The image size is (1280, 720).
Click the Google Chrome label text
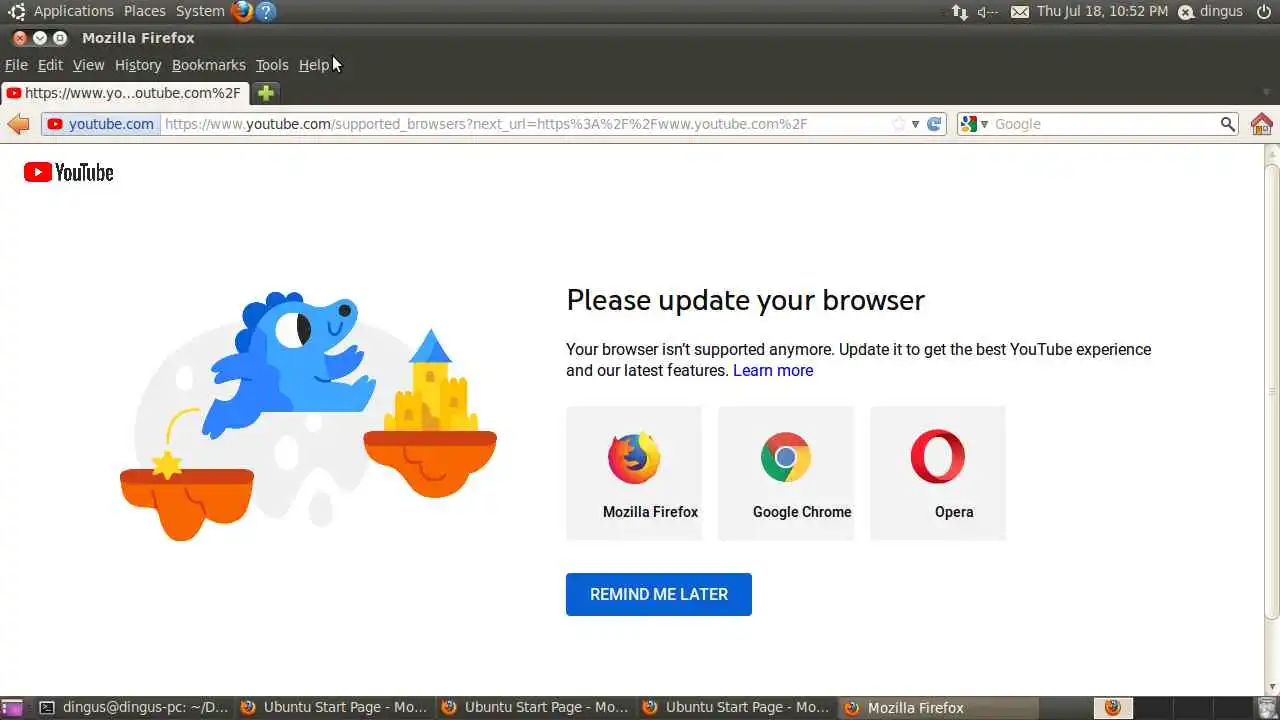coord(802,512)
